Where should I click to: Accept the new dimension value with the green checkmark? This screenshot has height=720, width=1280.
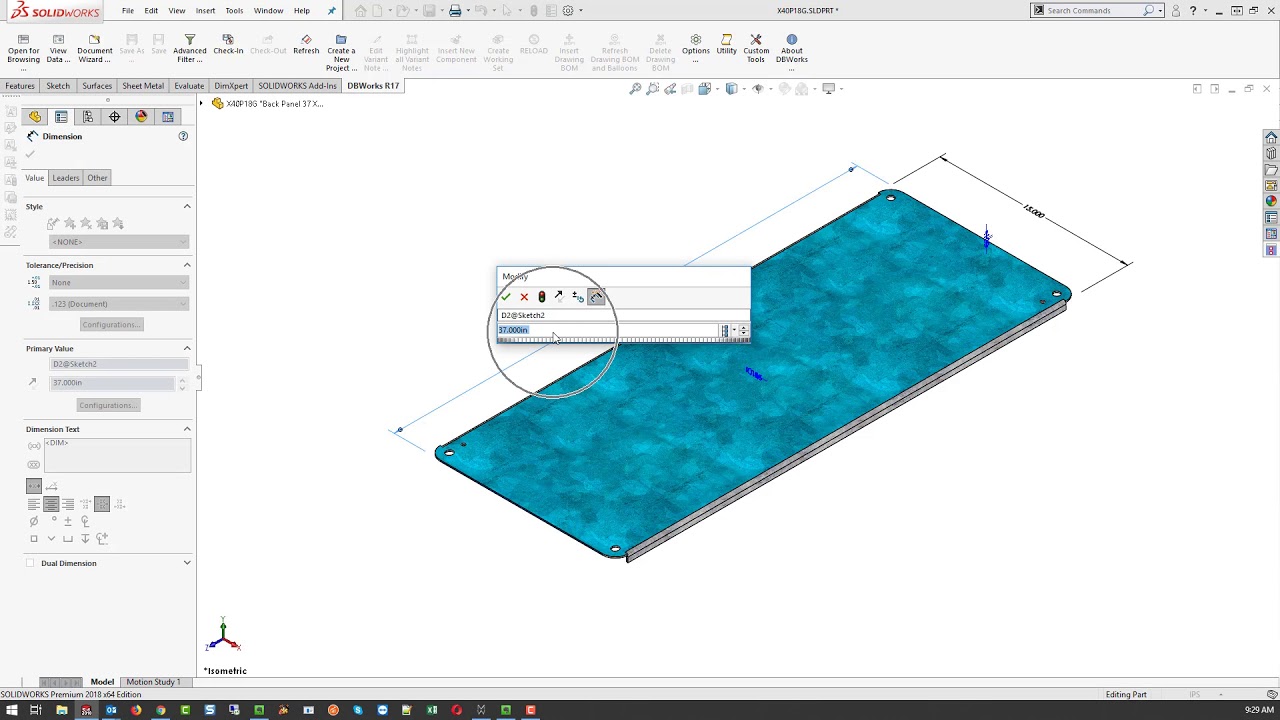506,296
